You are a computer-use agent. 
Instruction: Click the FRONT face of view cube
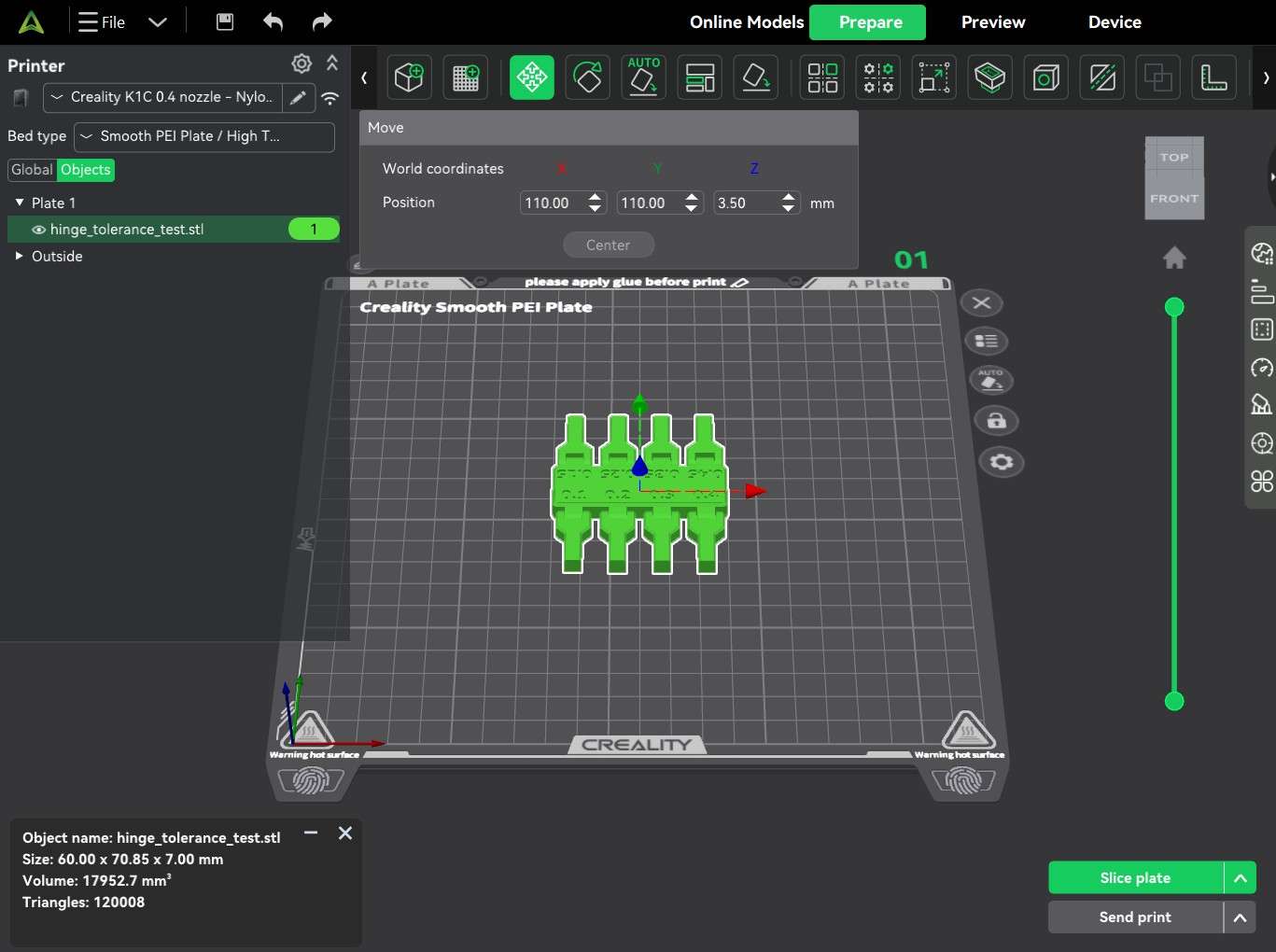pyautogui.click(x=1174, y=199)
